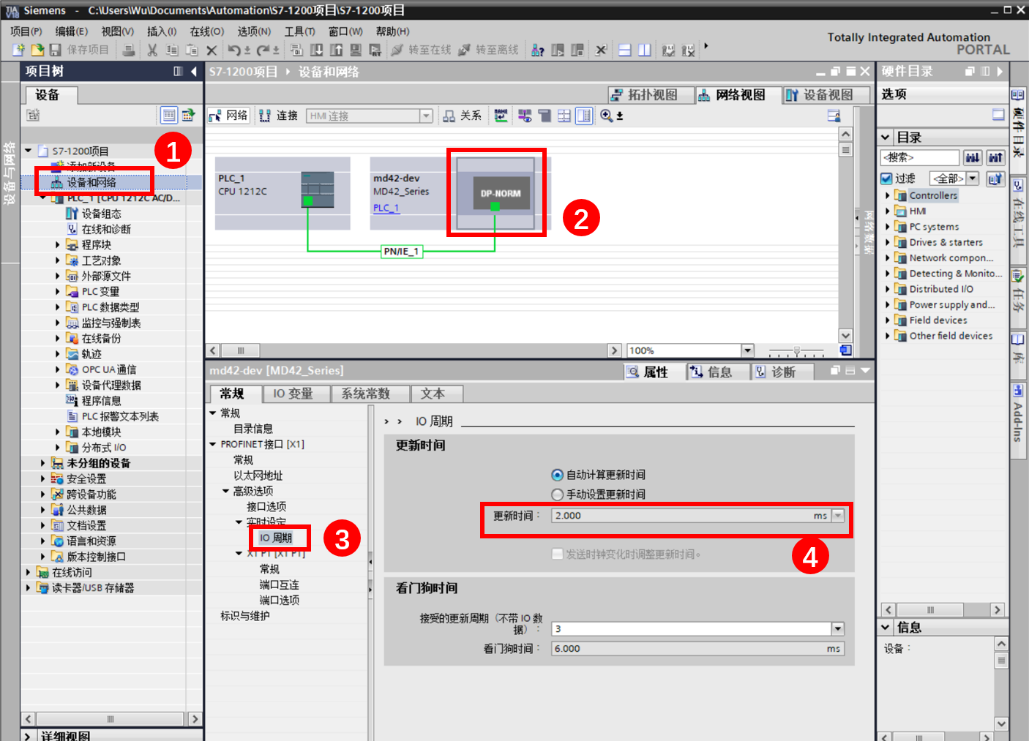Image resolution: width=1029 pixels, height=741 pixels.
Task: Click the delete X icon in main toolbar
Action: tap(211, 49)
